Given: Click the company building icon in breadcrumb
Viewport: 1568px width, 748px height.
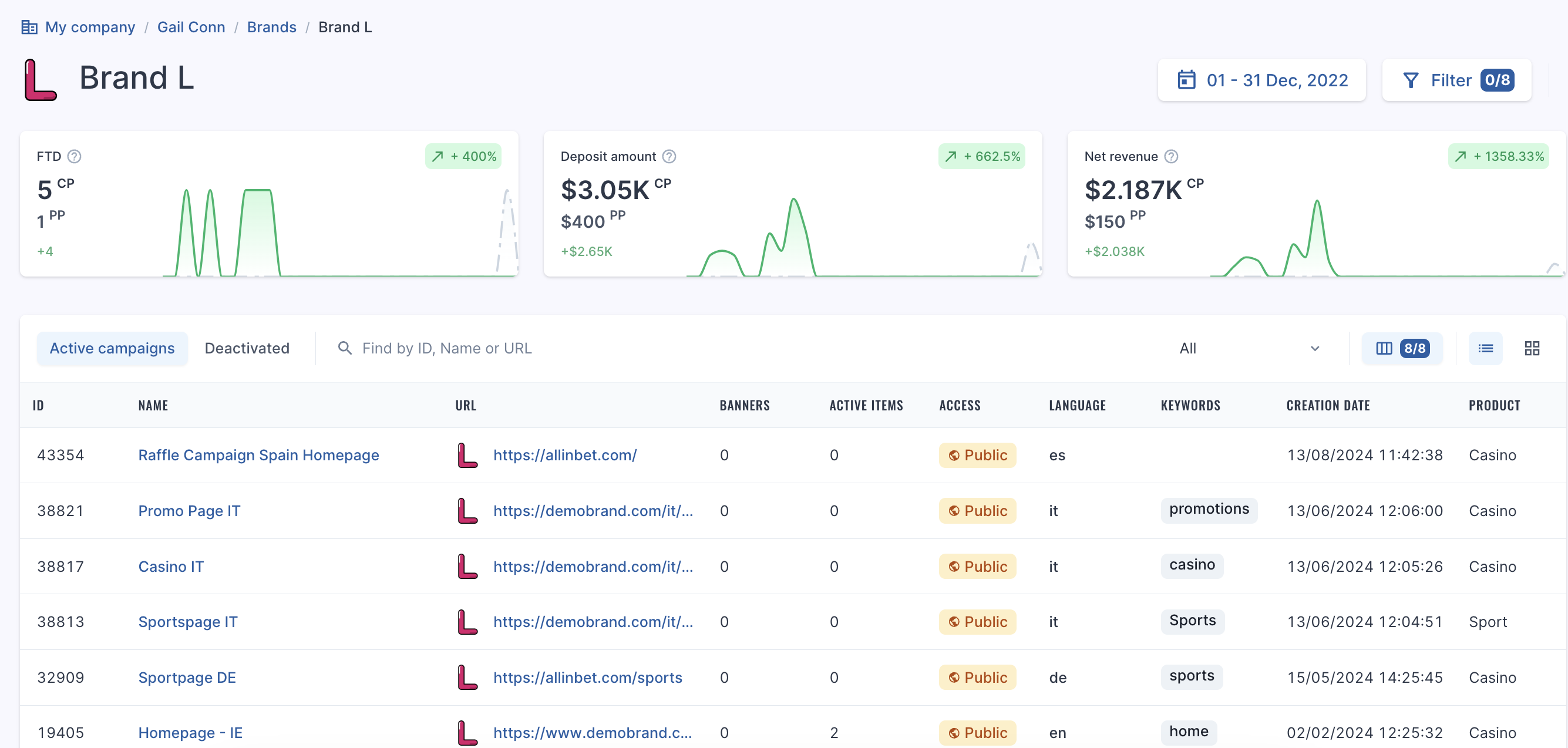Looking at the screenshot, I should [x=29, y=27].
